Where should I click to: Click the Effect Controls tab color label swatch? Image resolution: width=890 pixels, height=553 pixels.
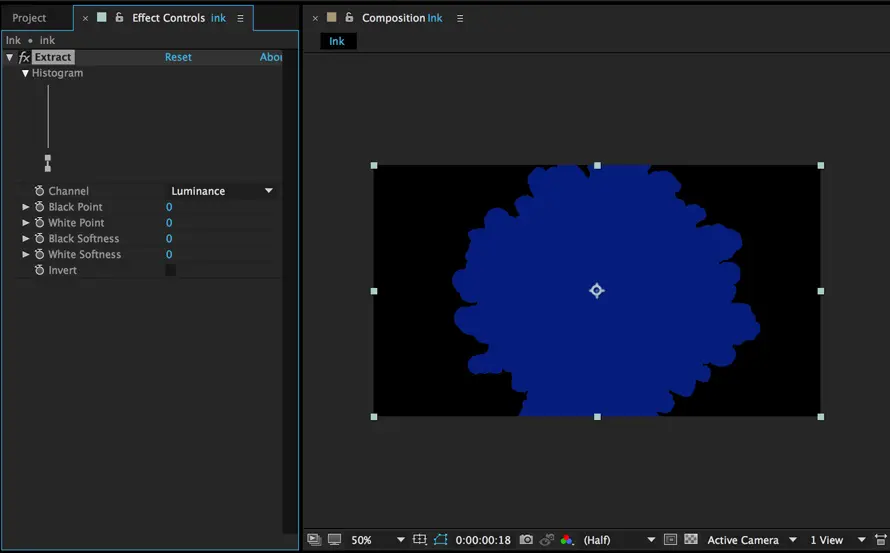(102, 17)
